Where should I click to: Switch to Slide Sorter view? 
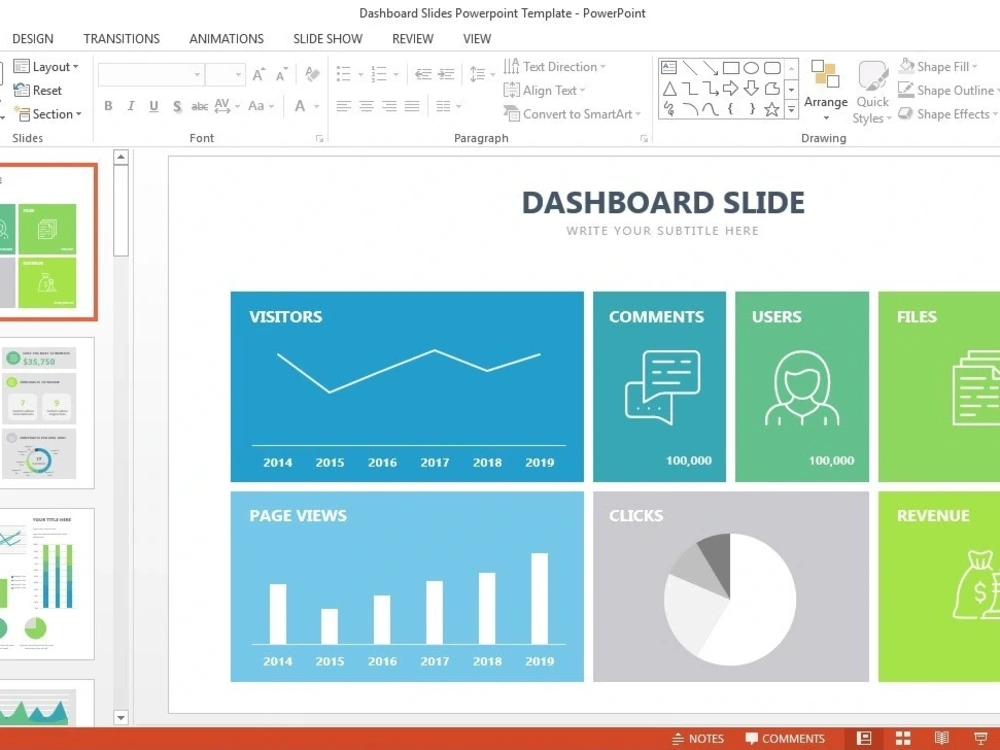pyautogui.click(x=903, y=738)
